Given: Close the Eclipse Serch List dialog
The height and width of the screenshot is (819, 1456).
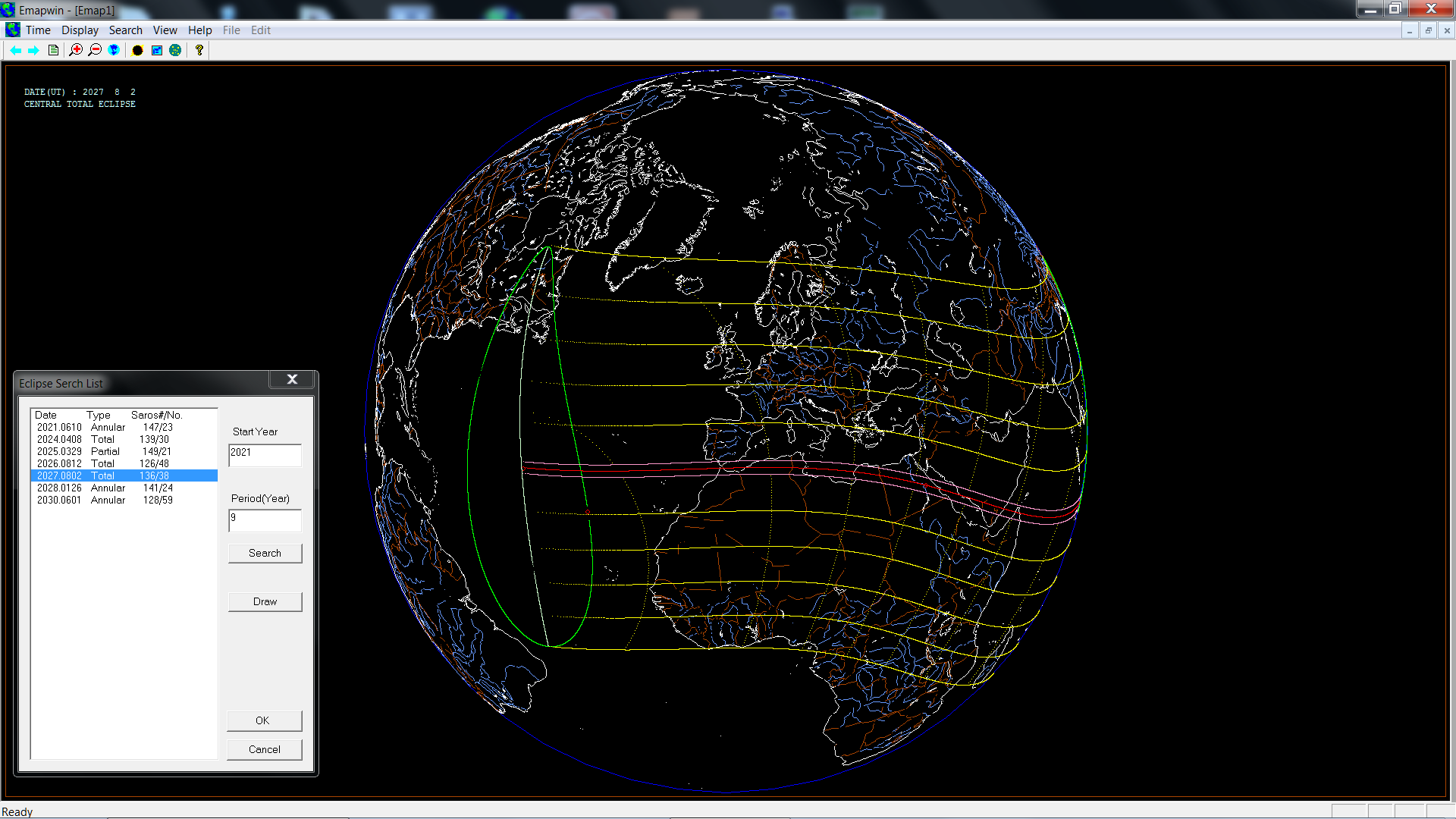Looking at the screenshot, I should [x=292, y=379].
